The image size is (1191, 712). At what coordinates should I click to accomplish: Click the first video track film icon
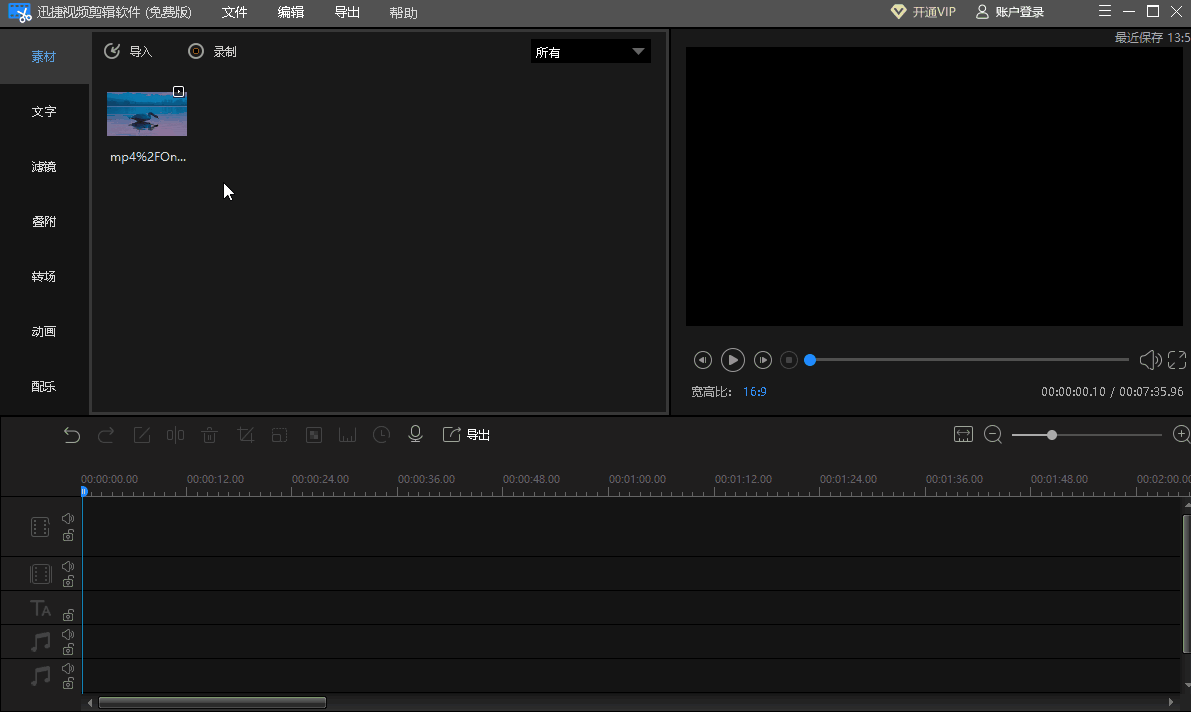[40, 527]
